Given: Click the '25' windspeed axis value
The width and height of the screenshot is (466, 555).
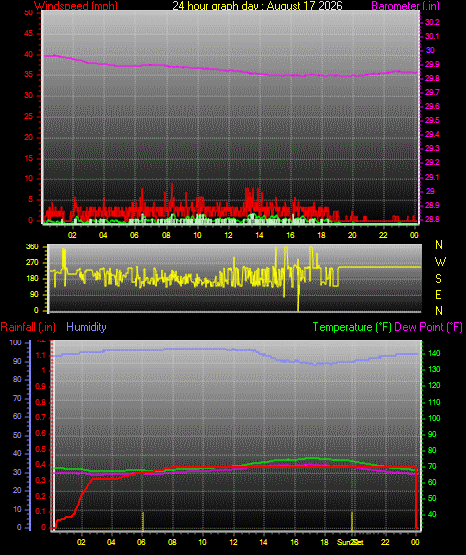Looking at the screenshot, I should click(28, 116).
